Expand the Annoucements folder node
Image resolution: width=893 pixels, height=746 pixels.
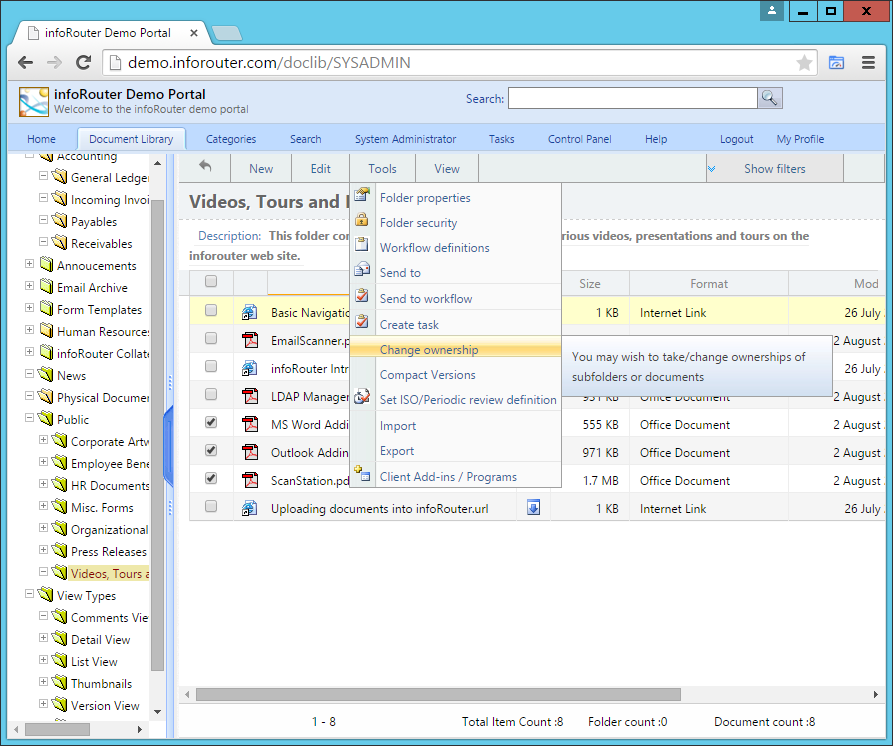point(30,264)
